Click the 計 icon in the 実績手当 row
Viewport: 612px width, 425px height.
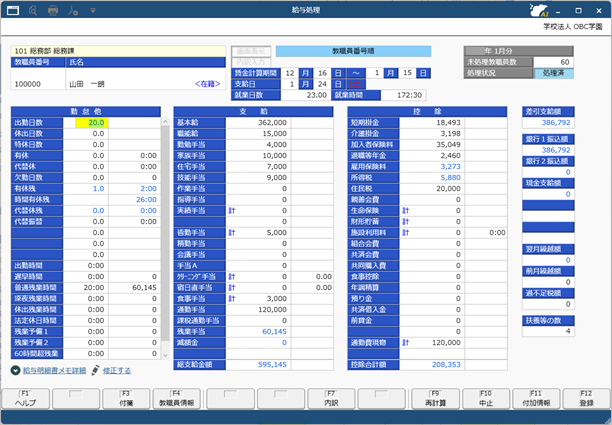tap(232, 211)
